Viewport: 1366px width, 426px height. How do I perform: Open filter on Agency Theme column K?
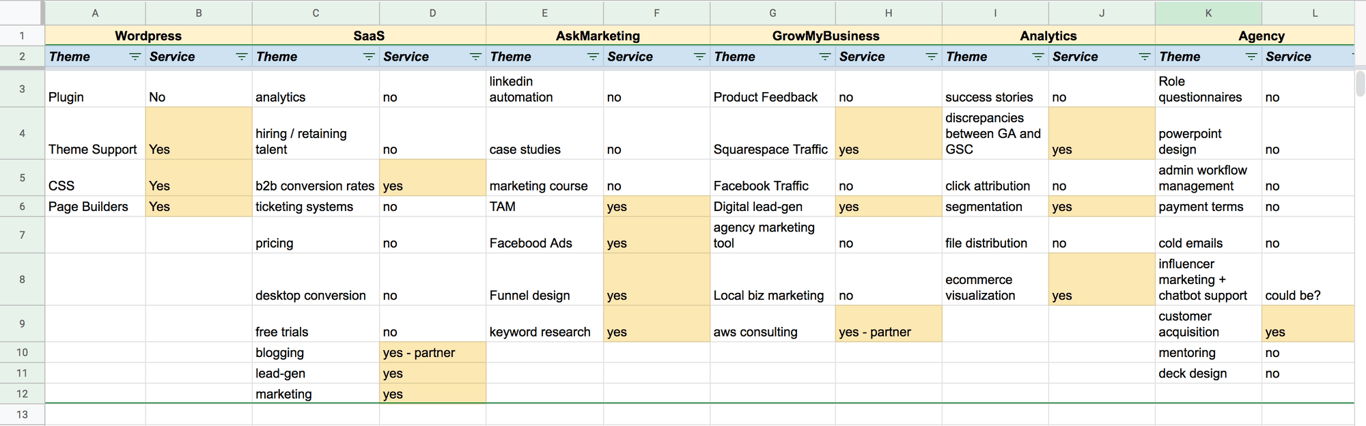tap(1251, 57)
